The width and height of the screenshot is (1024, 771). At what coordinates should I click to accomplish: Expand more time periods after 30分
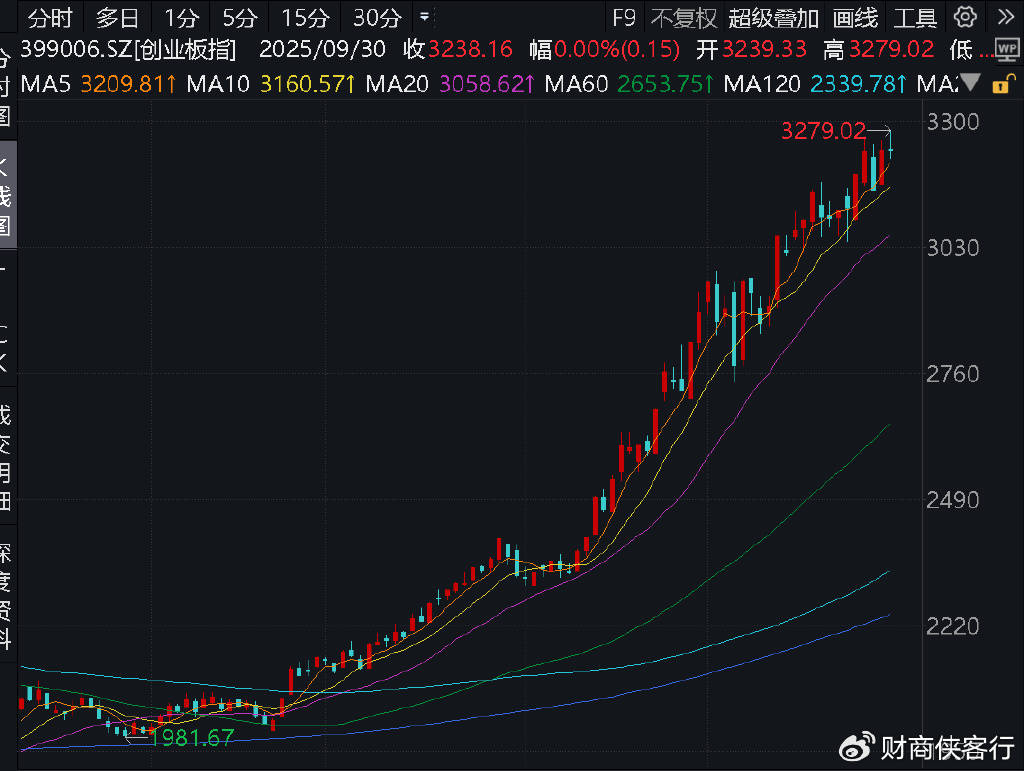tap(425, 17)
